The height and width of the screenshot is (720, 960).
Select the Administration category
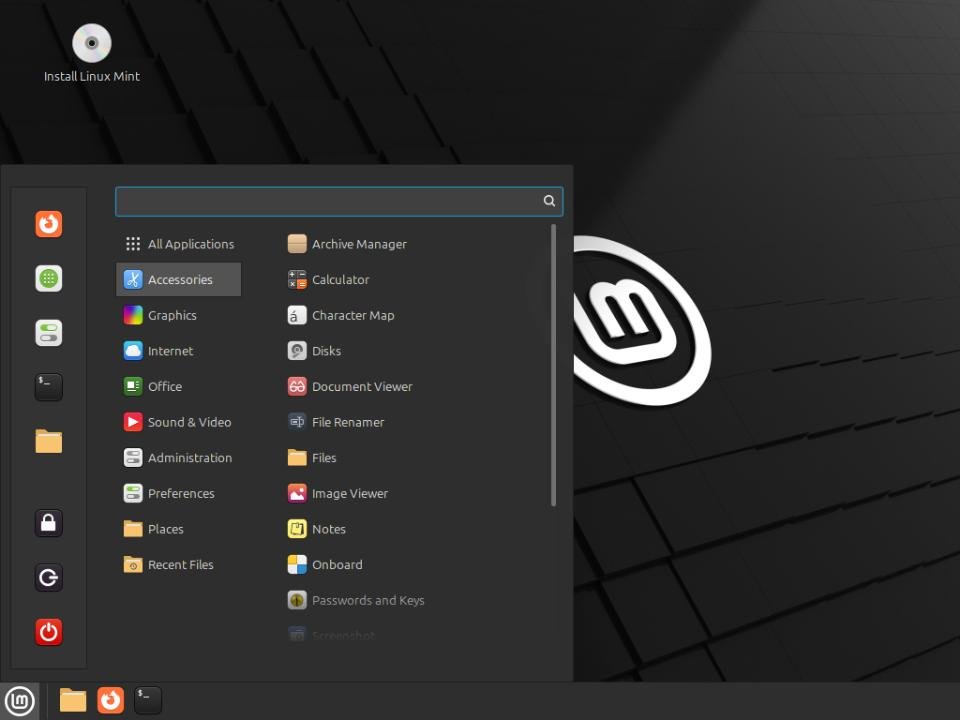[179, 457]
